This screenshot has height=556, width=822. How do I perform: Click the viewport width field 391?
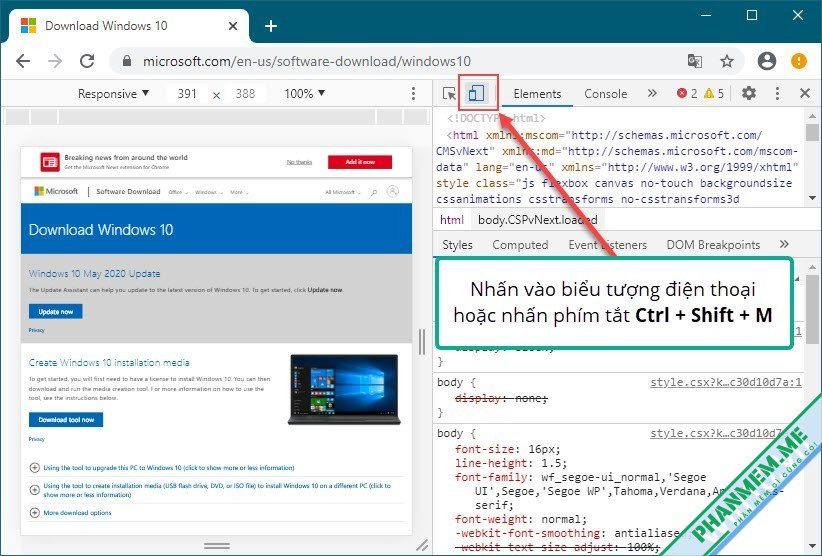pyautogui.click(x=187, y=94)
